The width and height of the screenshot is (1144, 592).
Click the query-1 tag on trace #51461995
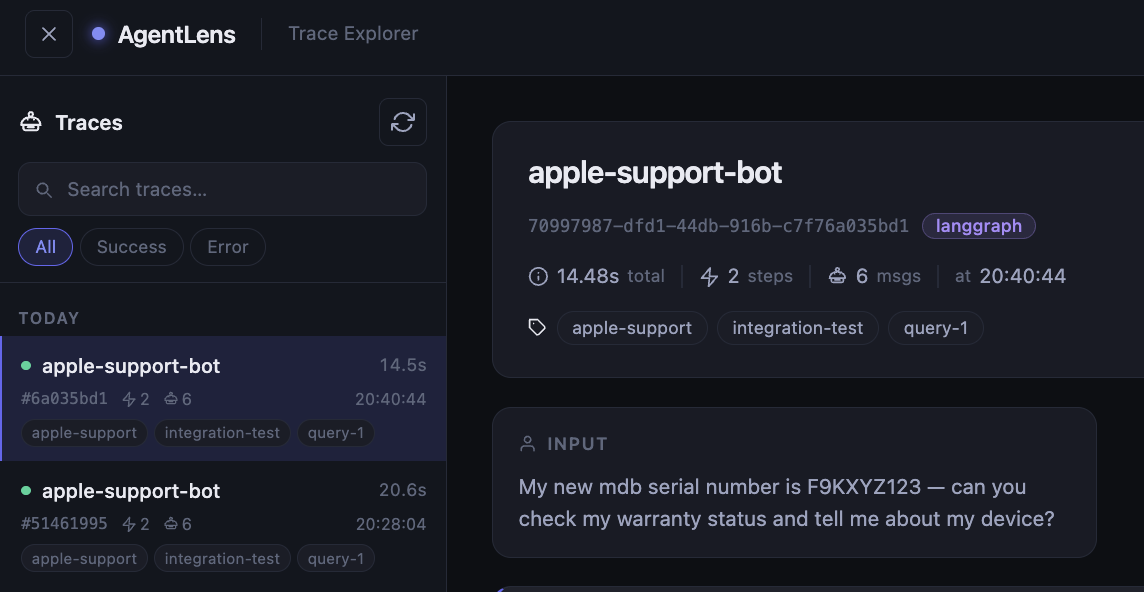[x=336, y=558]
